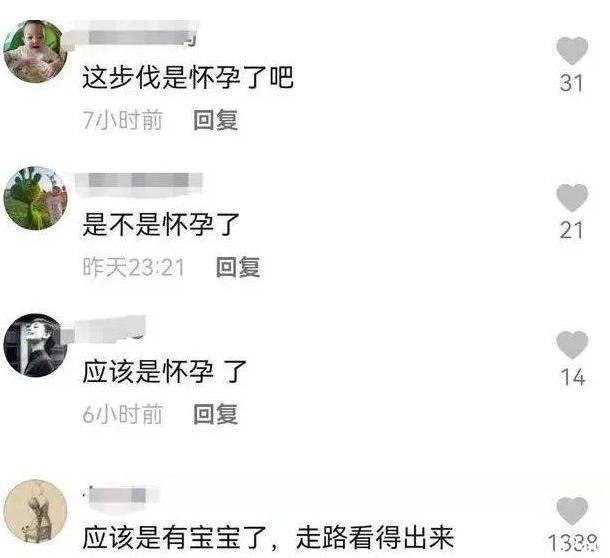This screenshot has width=610, height=558.
Task: Open the baby photo avatar profile
Action: click(x=35, y=52)
